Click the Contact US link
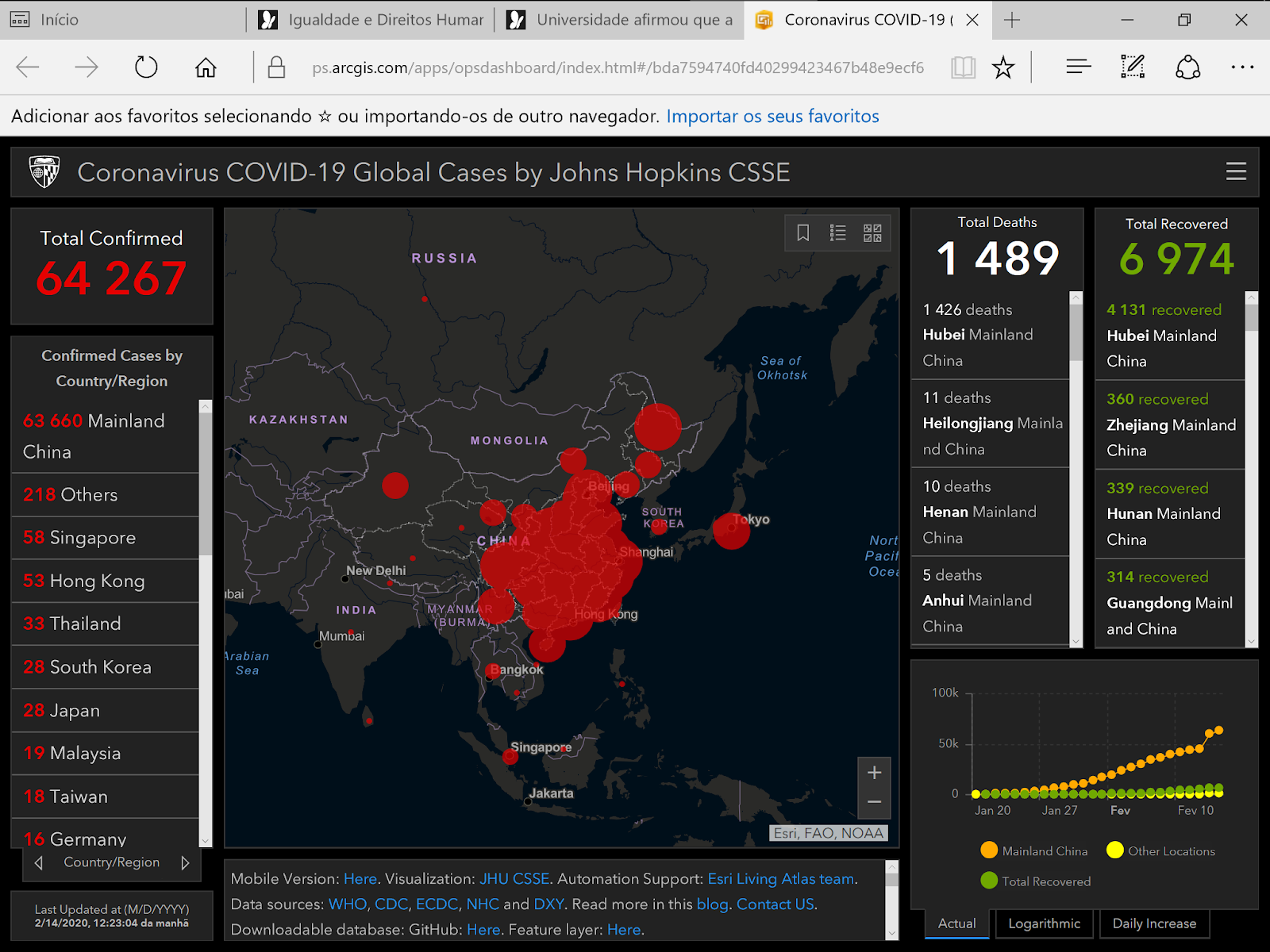This screenshot has height=952, width=1270. click(x=775, y=904)
